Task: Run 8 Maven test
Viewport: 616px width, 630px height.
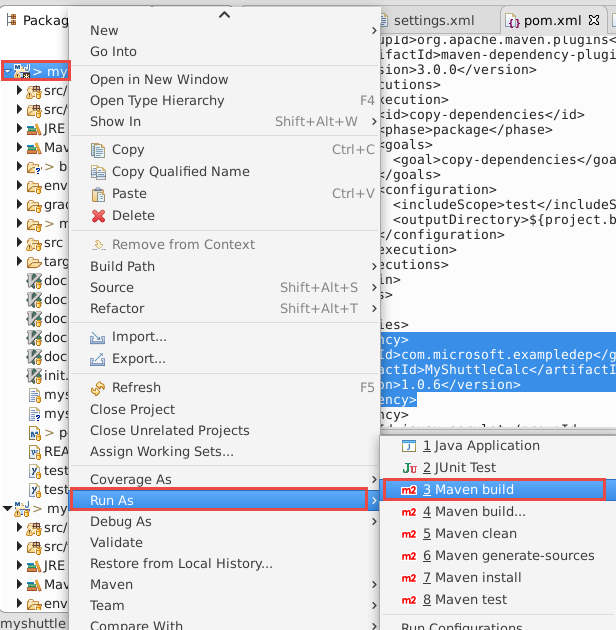Action: point(498,600)
